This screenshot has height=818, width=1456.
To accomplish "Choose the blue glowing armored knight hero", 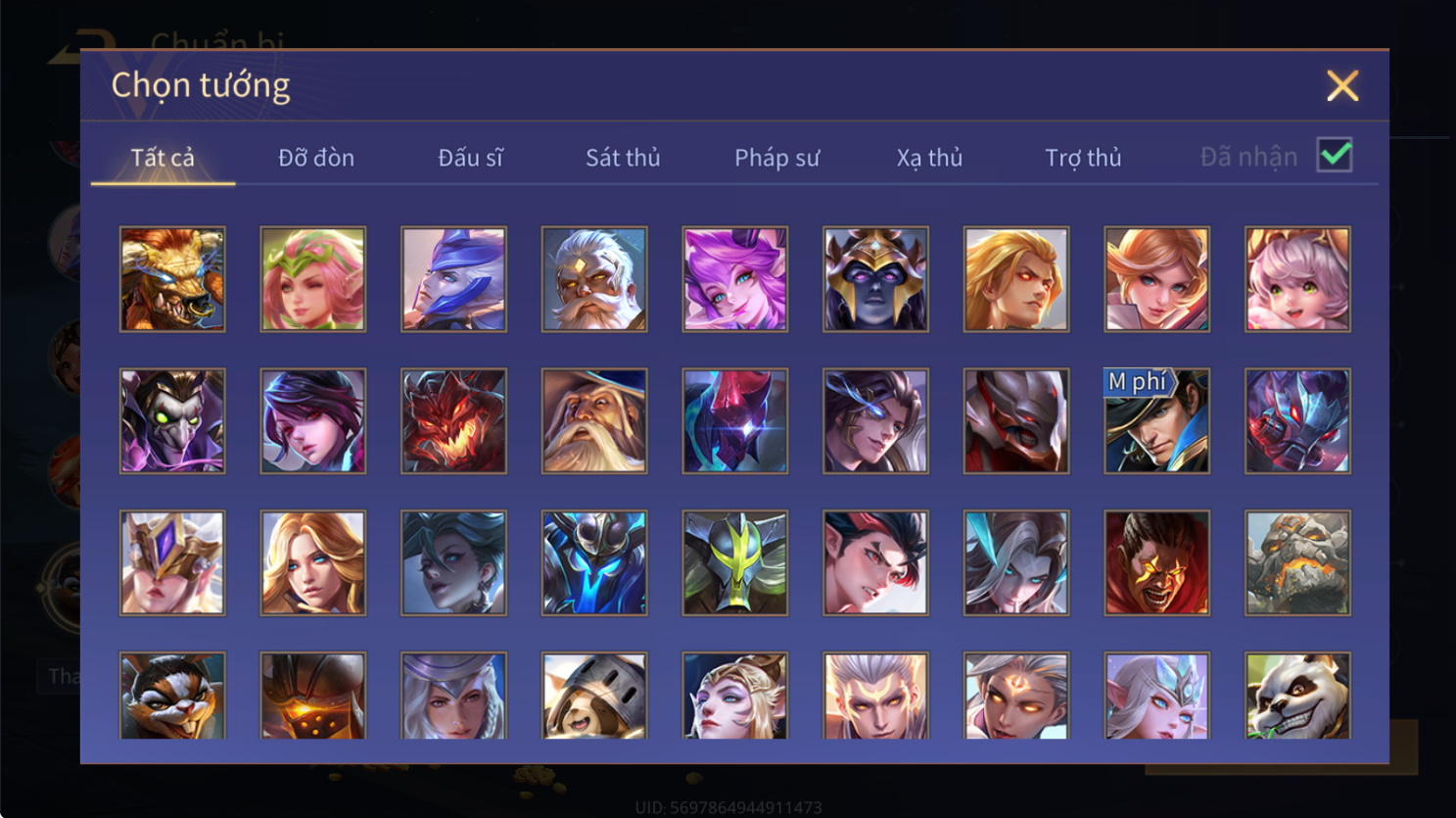I will (594, 563).
